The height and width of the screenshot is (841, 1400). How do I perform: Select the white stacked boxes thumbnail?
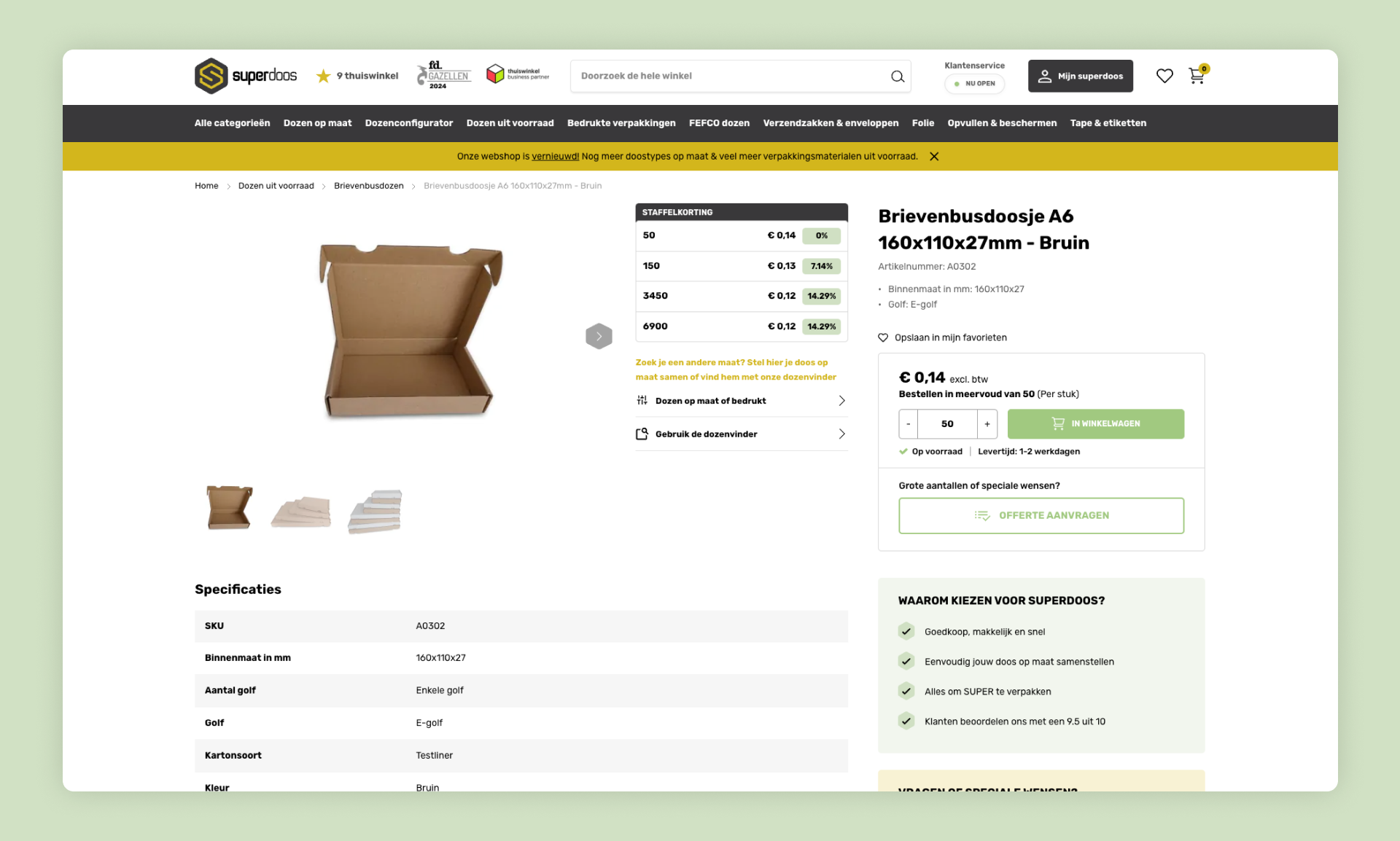[375, 512]
